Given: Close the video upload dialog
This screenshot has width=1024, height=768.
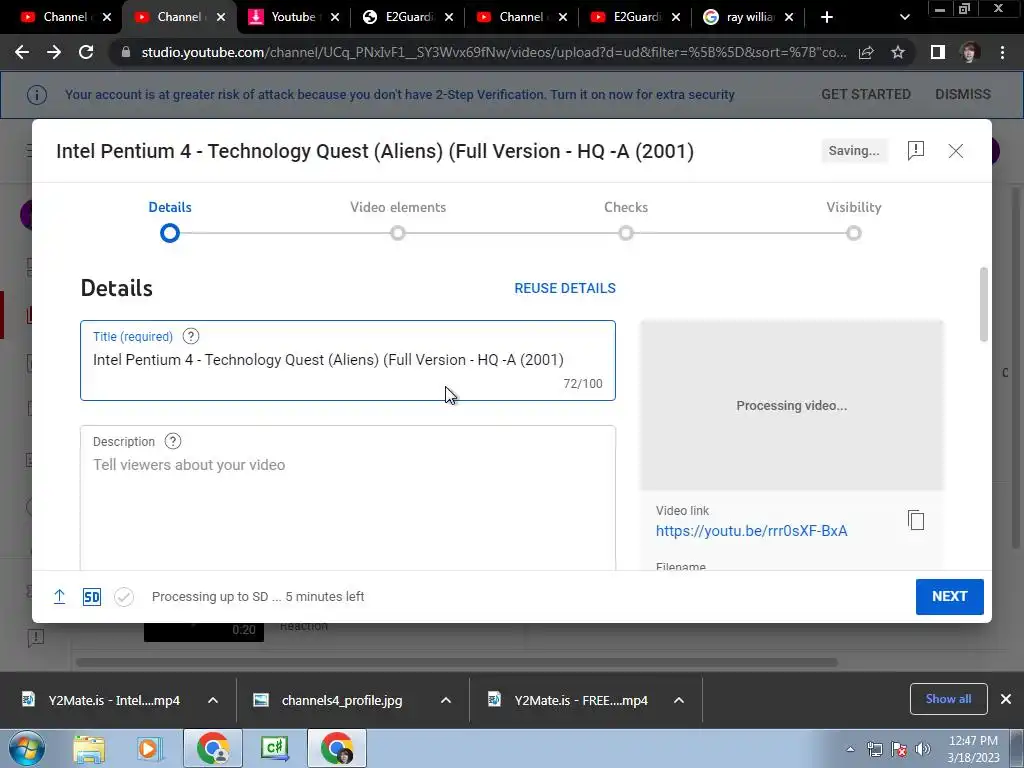Looking at the screenshot, I should 955,151.
